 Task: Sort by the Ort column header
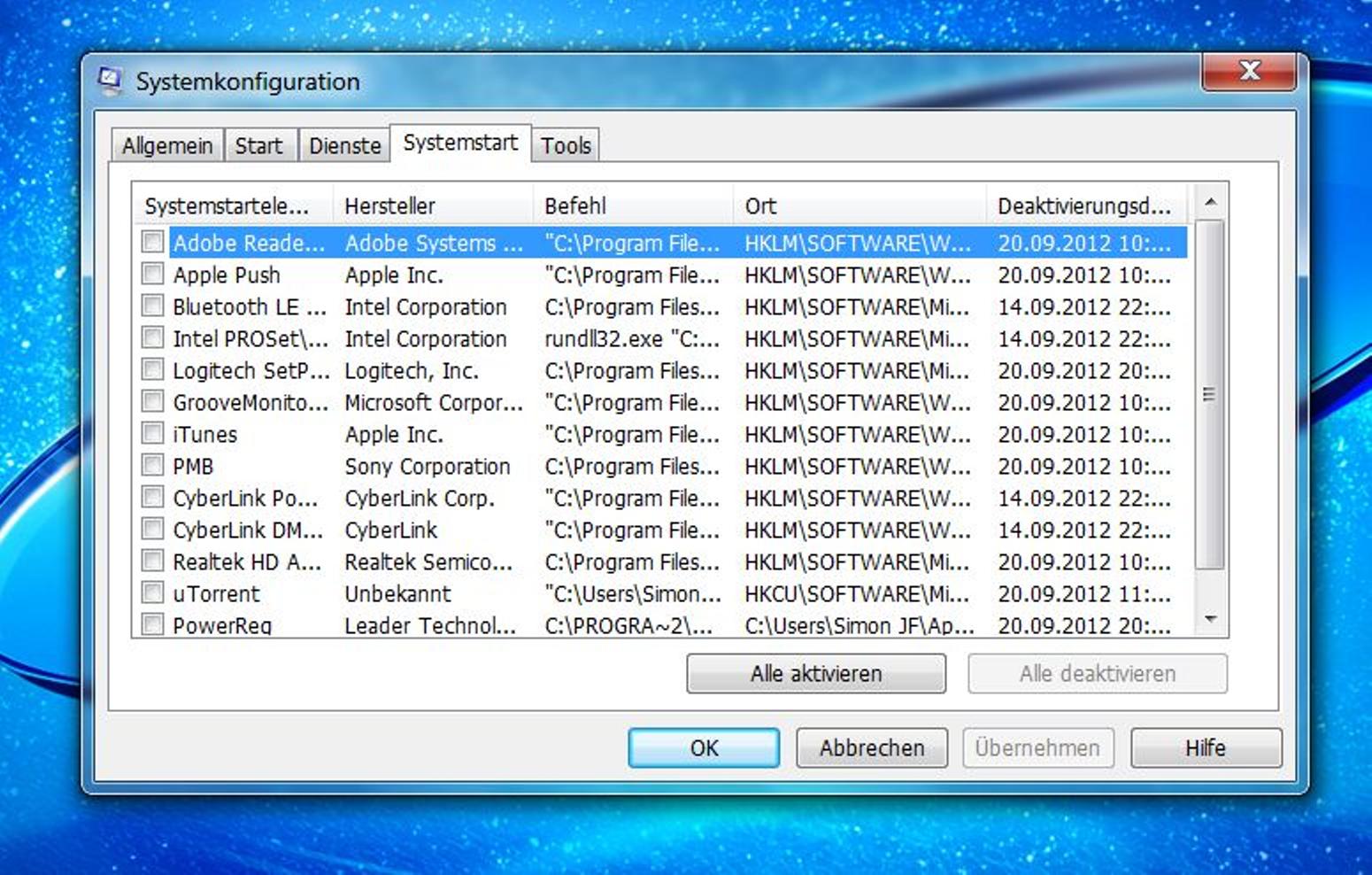click(x=860, y=205)
